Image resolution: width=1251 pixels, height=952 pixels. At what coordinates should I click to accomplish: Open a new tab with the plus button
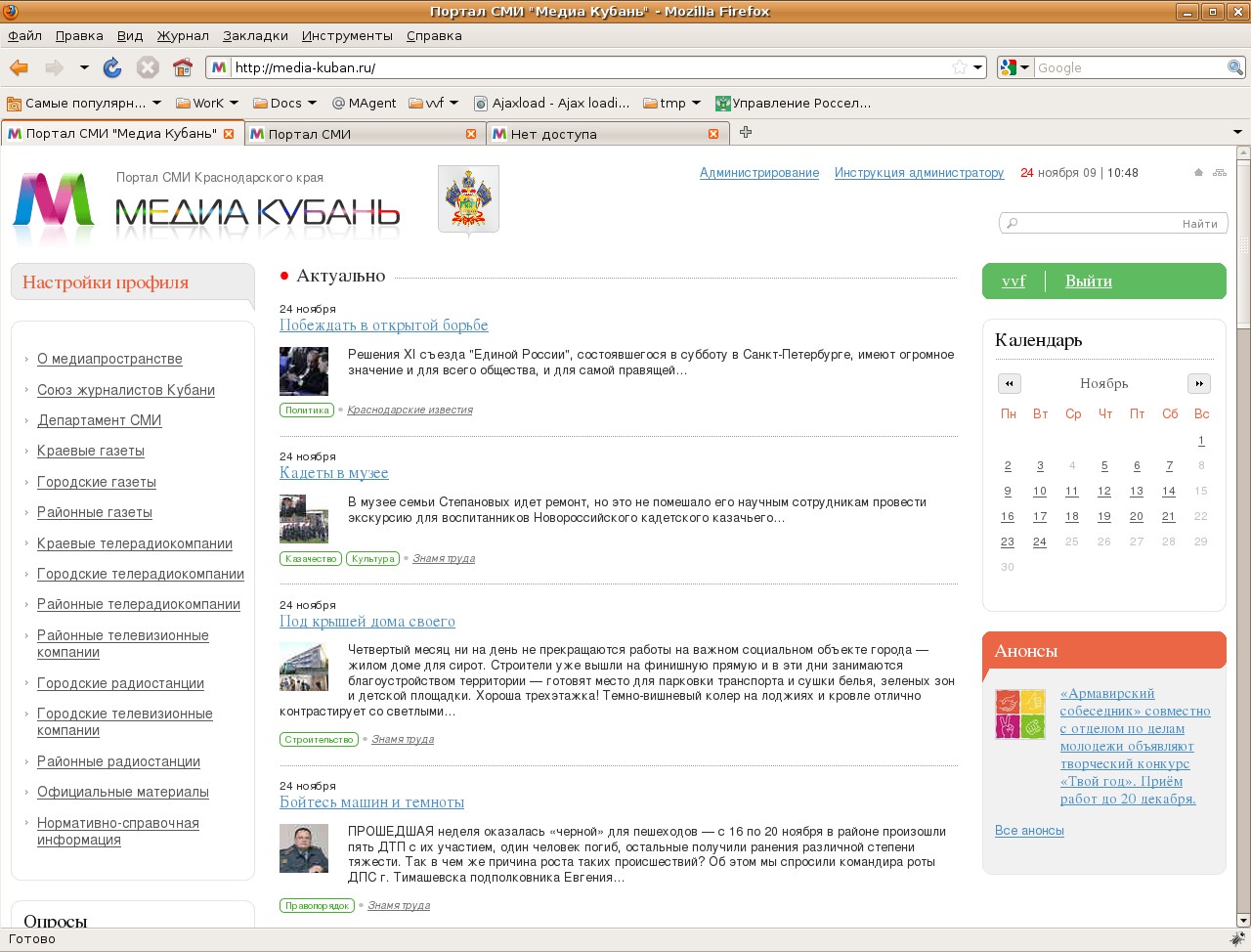pos(746,132)
